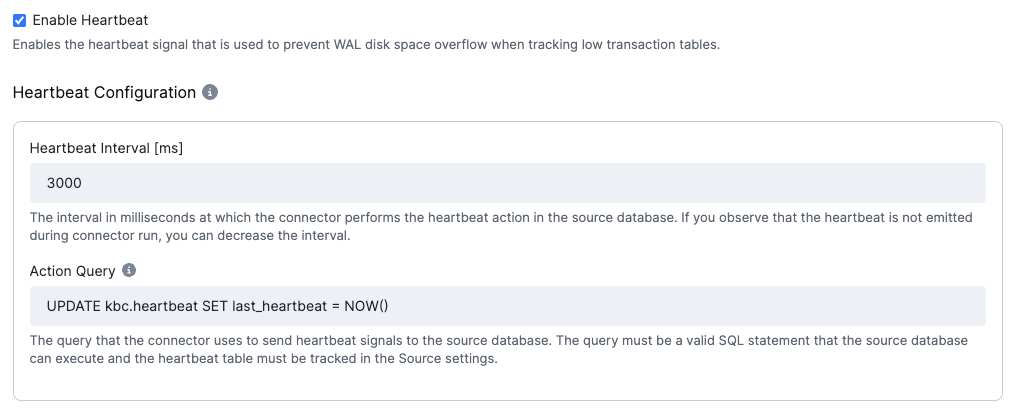The height and width of the screenshot is (420, 1016).
Task: Uncheck the Enable Heartbeat checkbox
Action: [19, 21]
